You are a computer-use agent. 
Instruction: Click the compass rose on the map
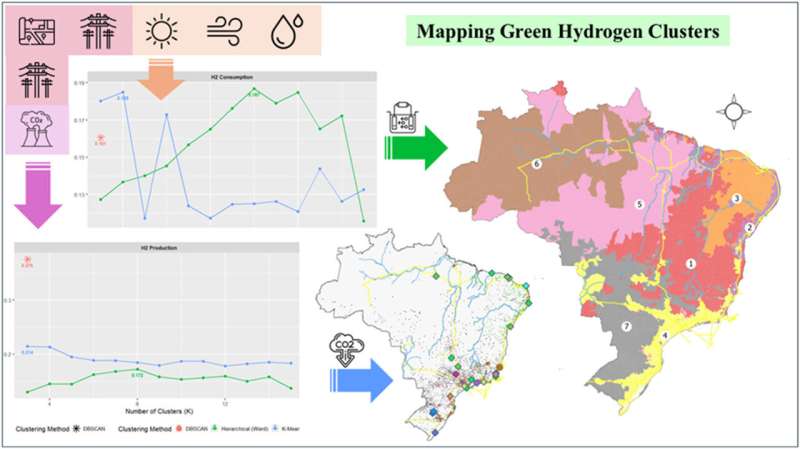coord(734,111)
